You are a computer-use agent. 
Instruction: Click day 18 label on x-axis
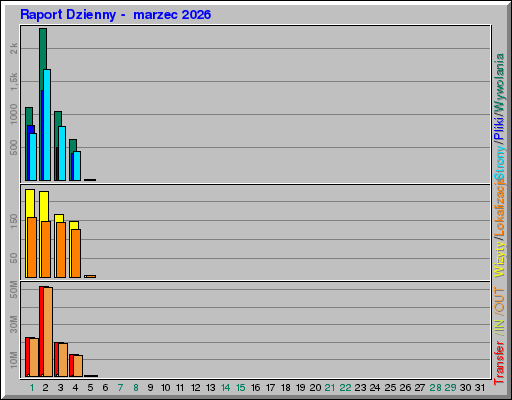pos(286,388)
